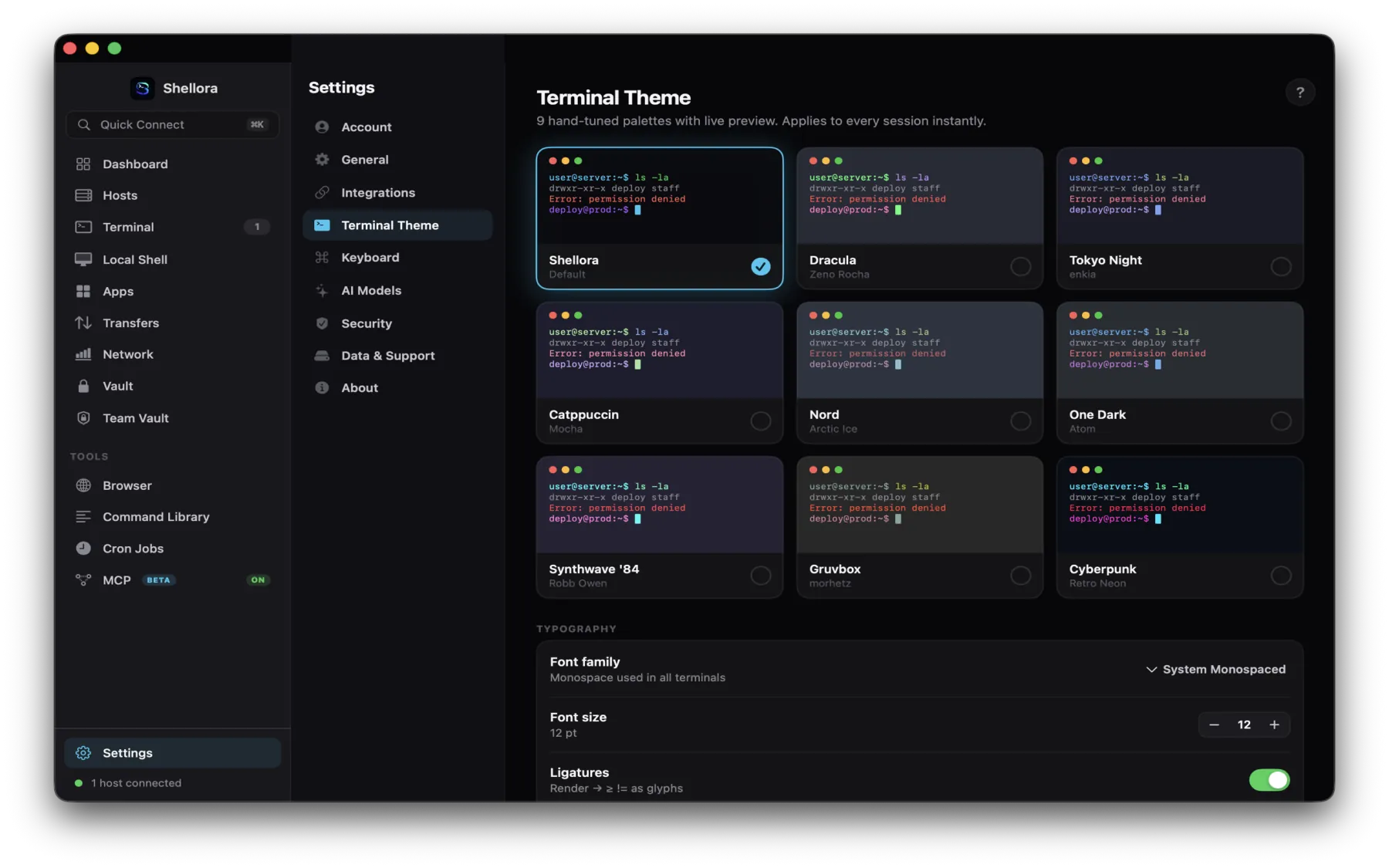This screenshot has width=1389, height=868.
Task: Select the Cyberpunk theme radio button
Action: tap(1280, 575)
